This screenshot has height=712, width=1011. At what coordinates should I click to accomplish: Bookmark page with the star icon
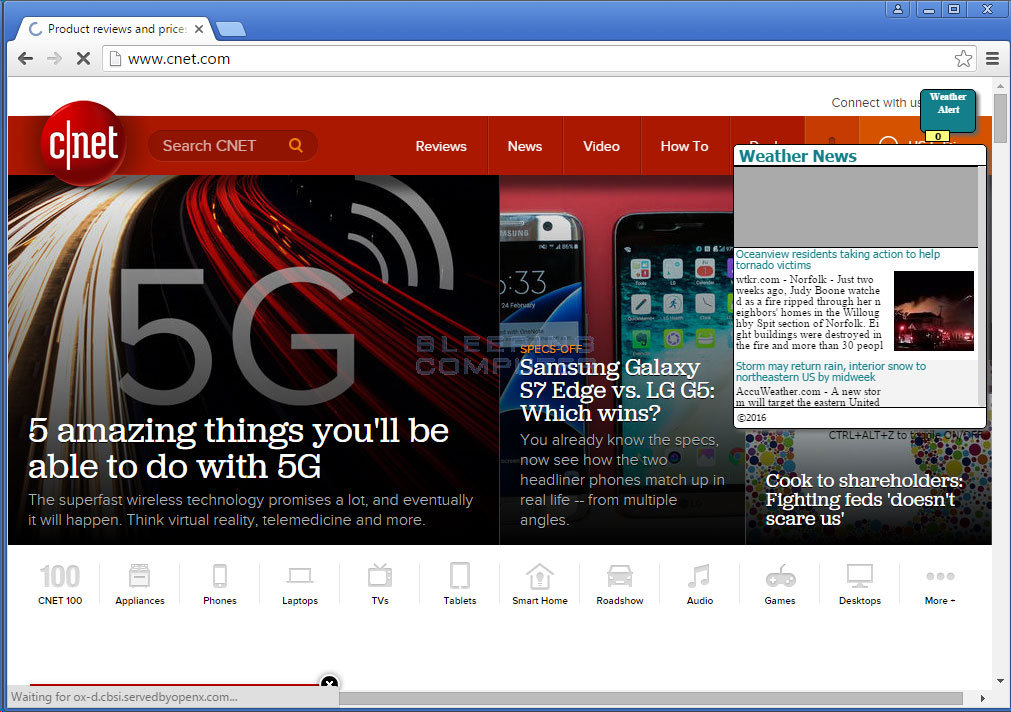[x=963, y=59]
